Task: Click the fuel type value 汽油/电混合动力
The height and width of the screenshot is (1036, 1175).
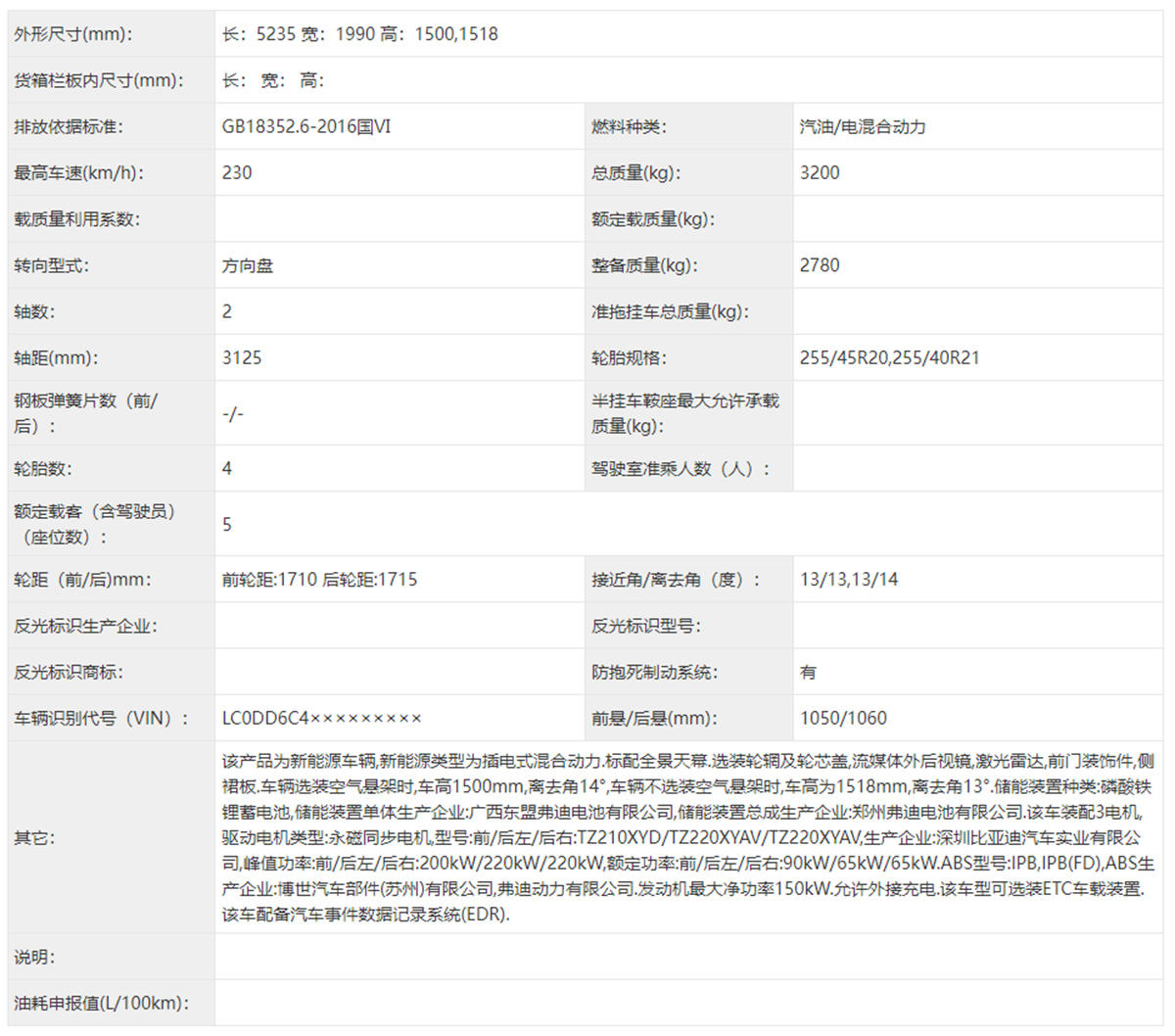Action: pos(862,126)
